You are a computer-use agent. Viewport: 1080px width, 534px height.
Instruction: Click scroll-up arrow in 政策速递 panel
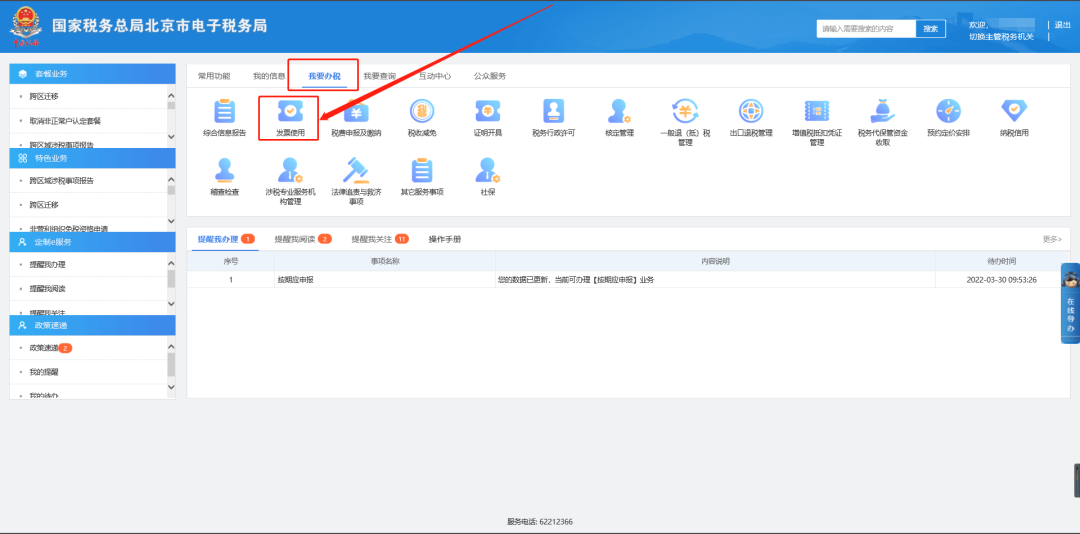coord(172,347)
